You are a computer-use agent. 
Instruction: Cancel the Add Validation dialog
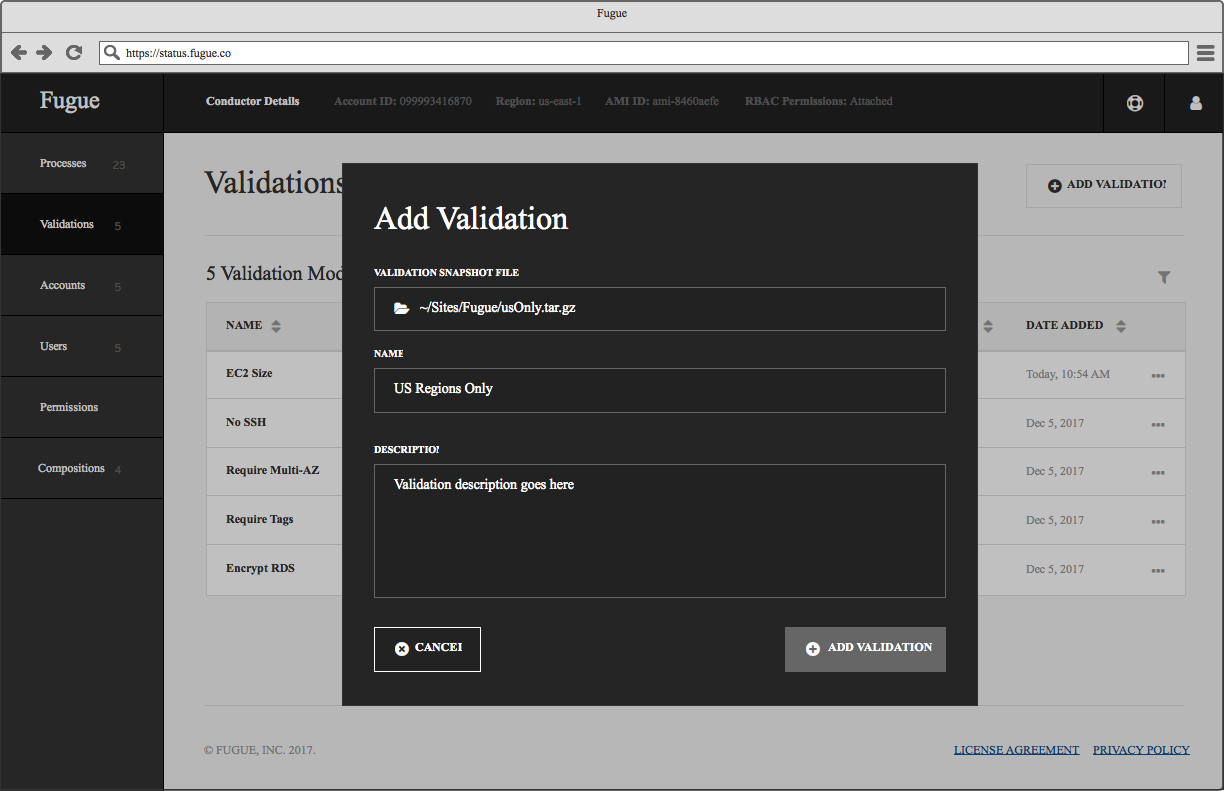[427, 648]
